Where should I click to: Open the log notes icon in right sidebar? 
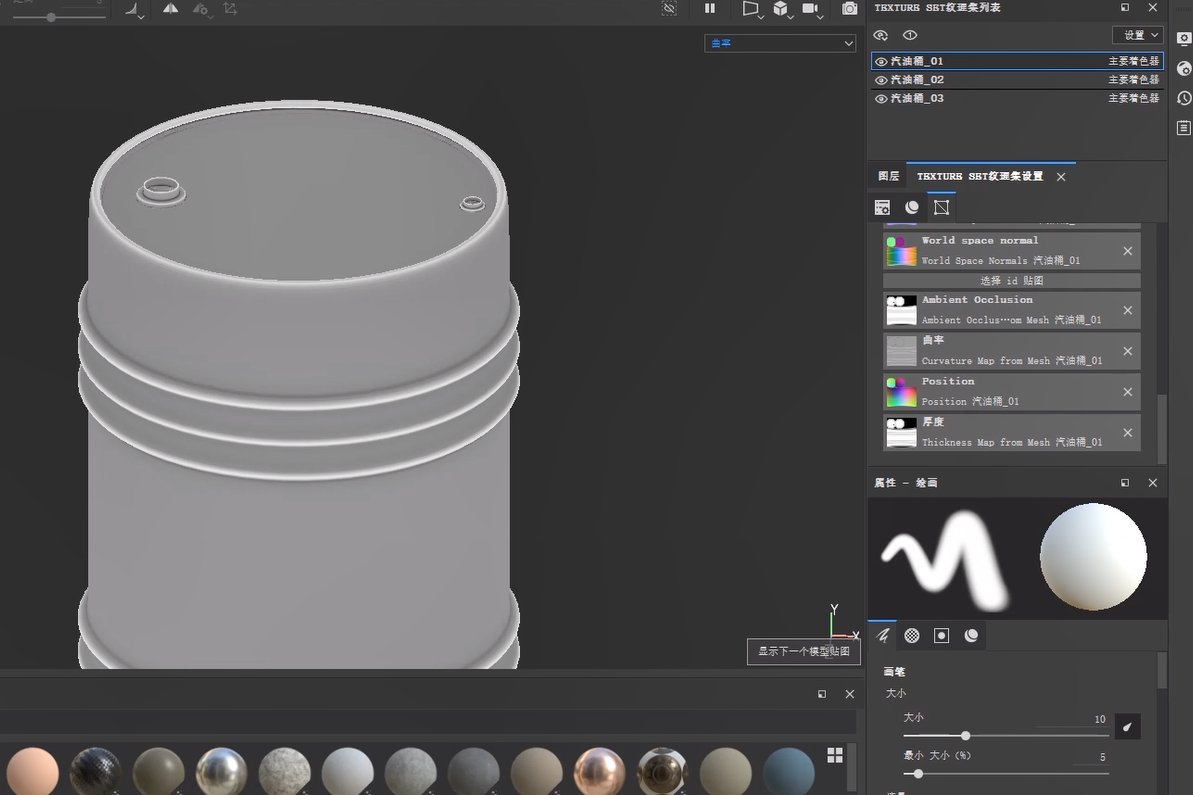pos(1184,128)
